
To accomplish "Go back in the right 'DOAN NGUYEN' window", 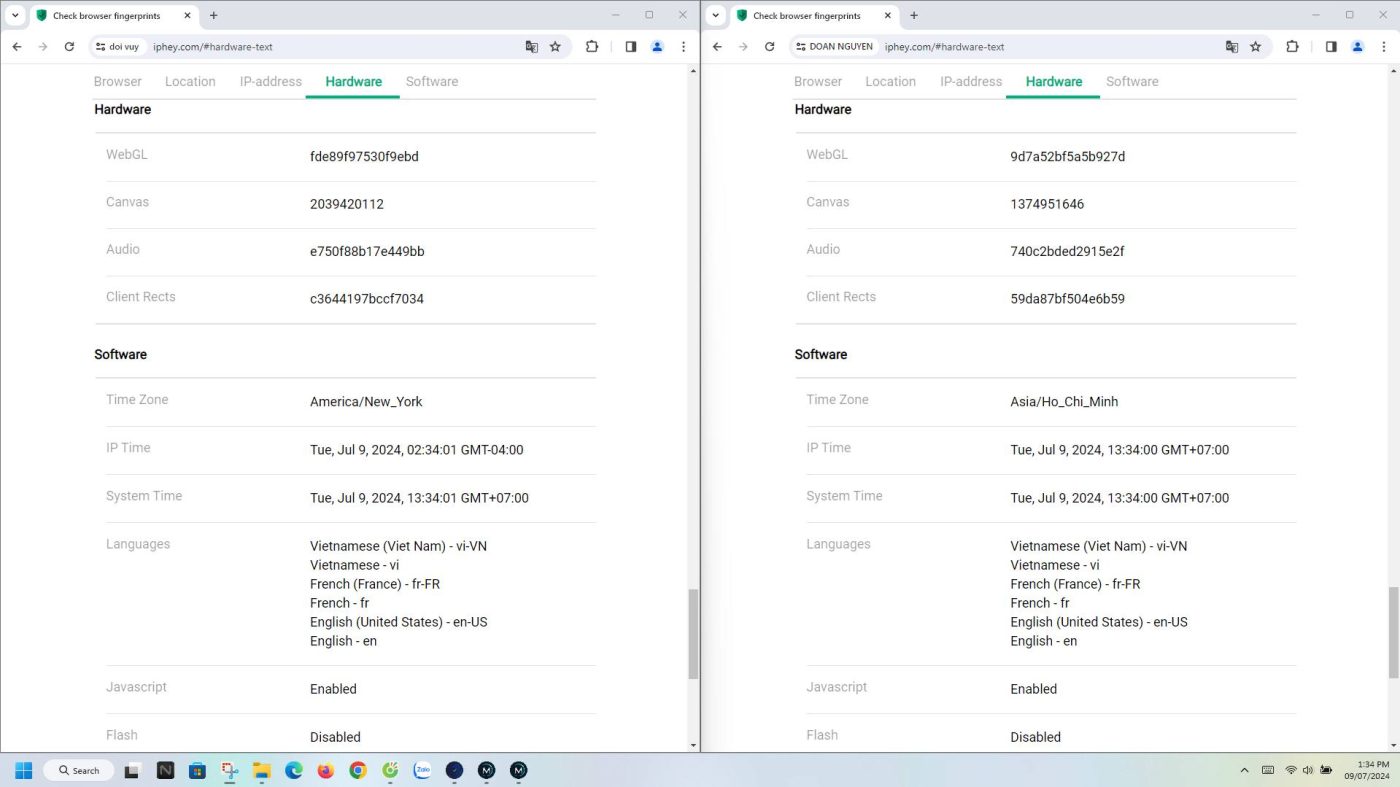I will (x=717, y=46).
